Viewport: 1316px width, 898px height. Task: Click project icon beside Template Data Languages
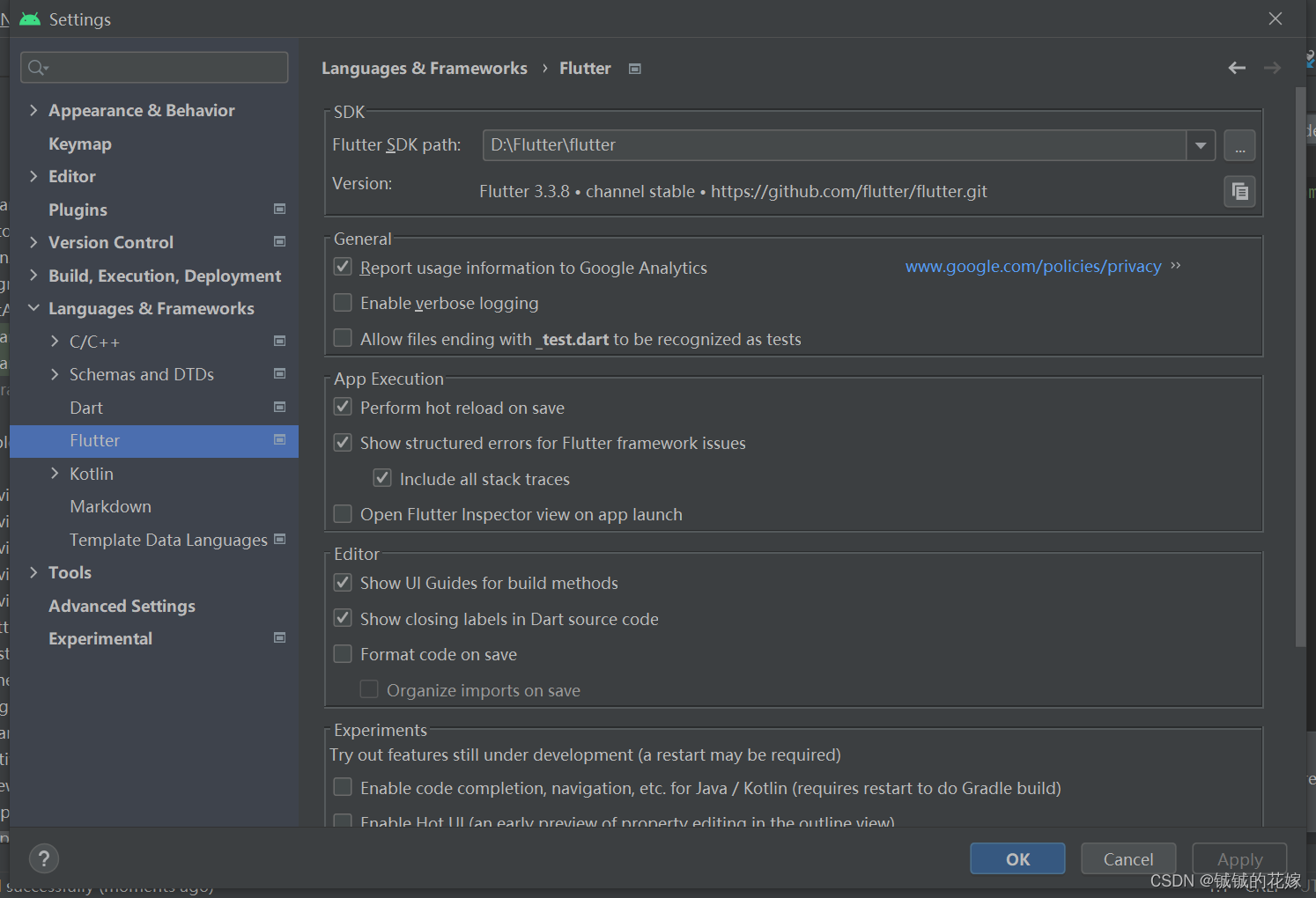click(280, 539)
